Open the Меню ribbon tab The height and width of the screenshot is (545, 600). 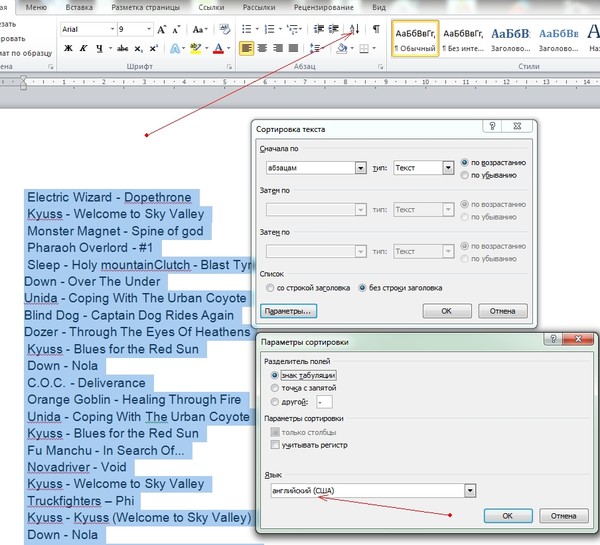click(x=36, y=7)
